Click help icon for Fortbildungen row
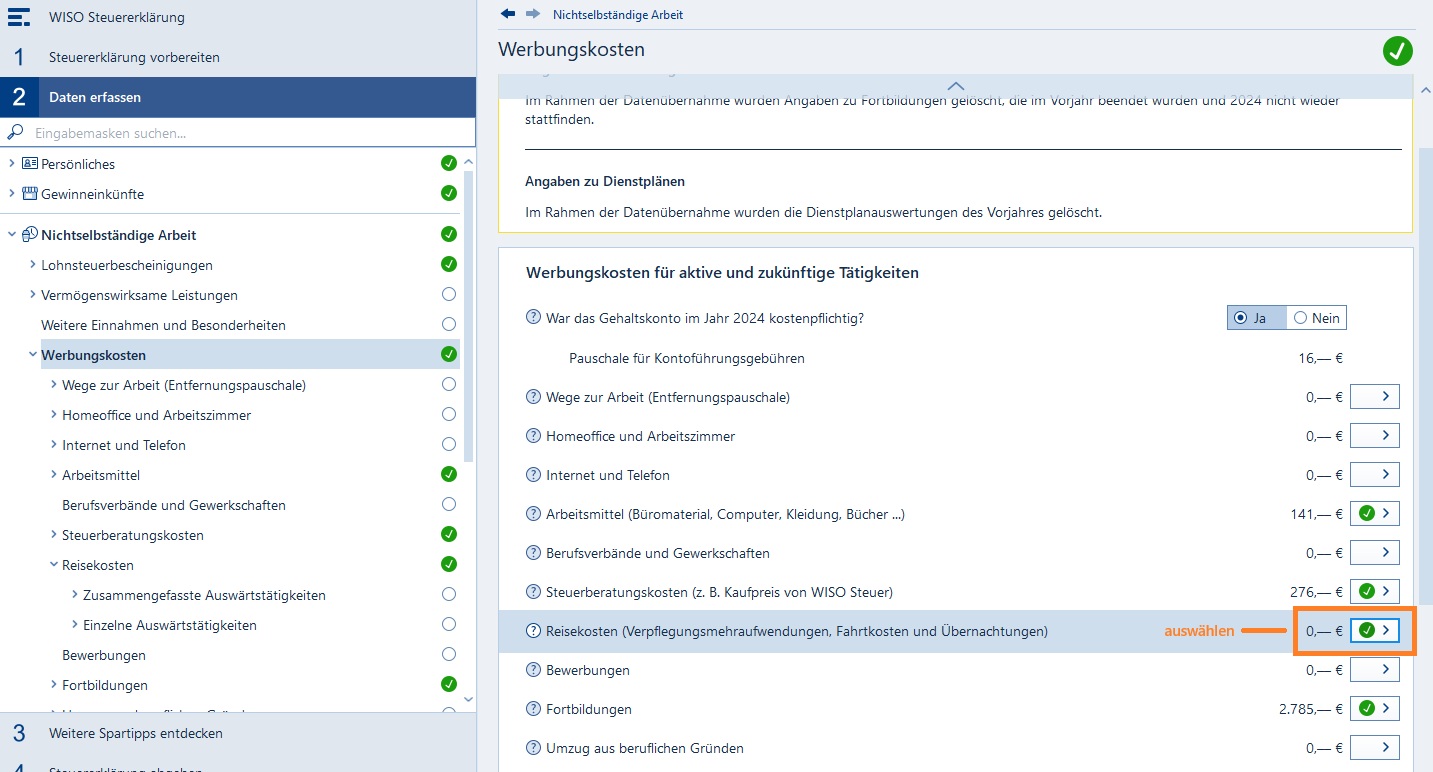This screenshot has width=1433, height=772. pos(533,709)
